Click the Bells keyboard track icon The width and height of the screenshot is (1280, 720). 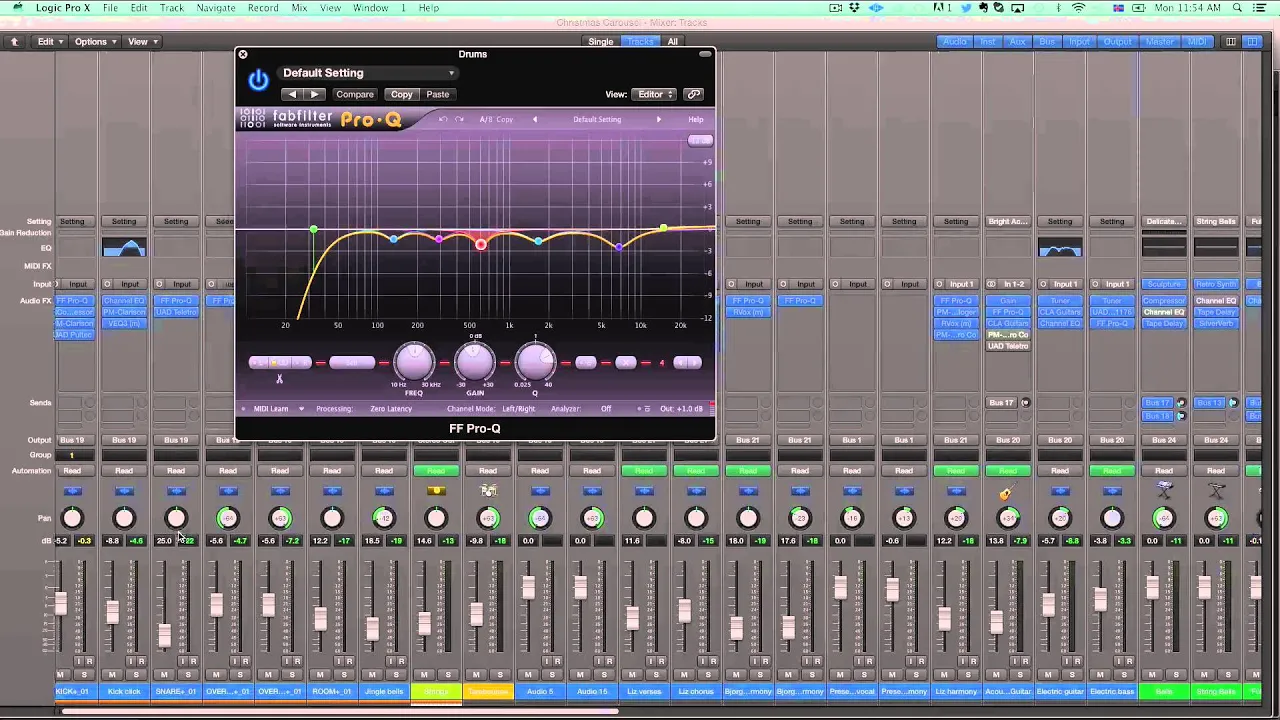coord(1164,490)
